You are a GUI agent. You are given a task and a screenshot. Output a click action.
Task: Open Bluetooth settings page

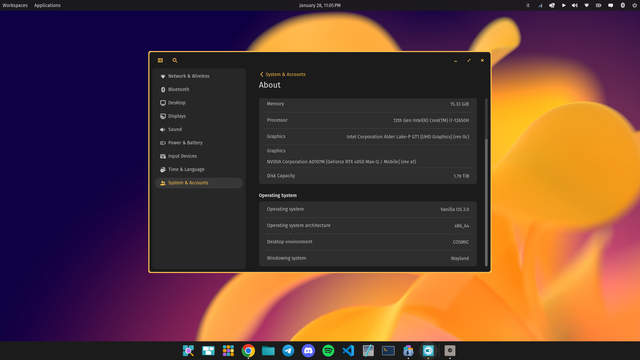(x=199, y=89)
